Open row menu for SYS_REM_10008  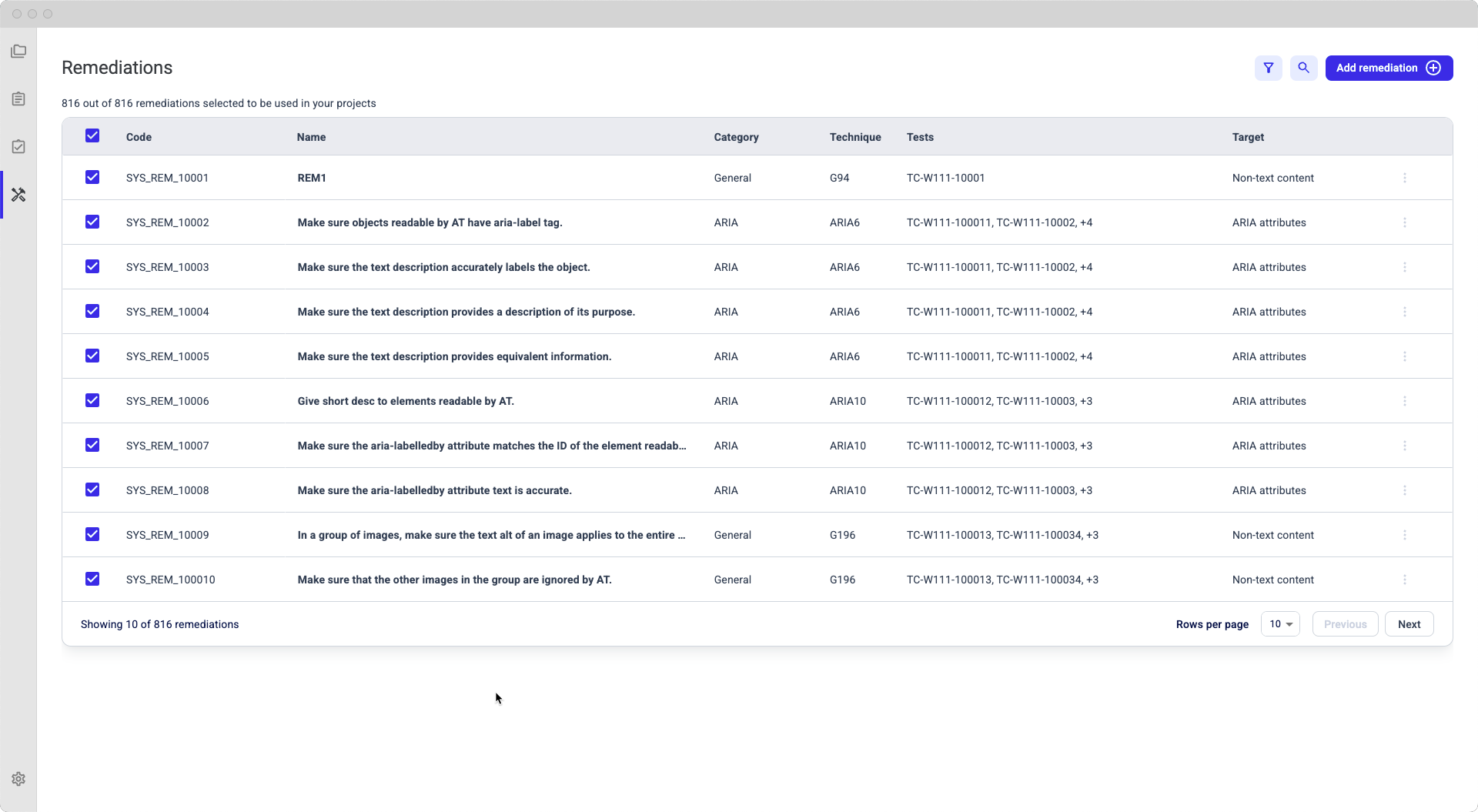[x=1405, y=490]
